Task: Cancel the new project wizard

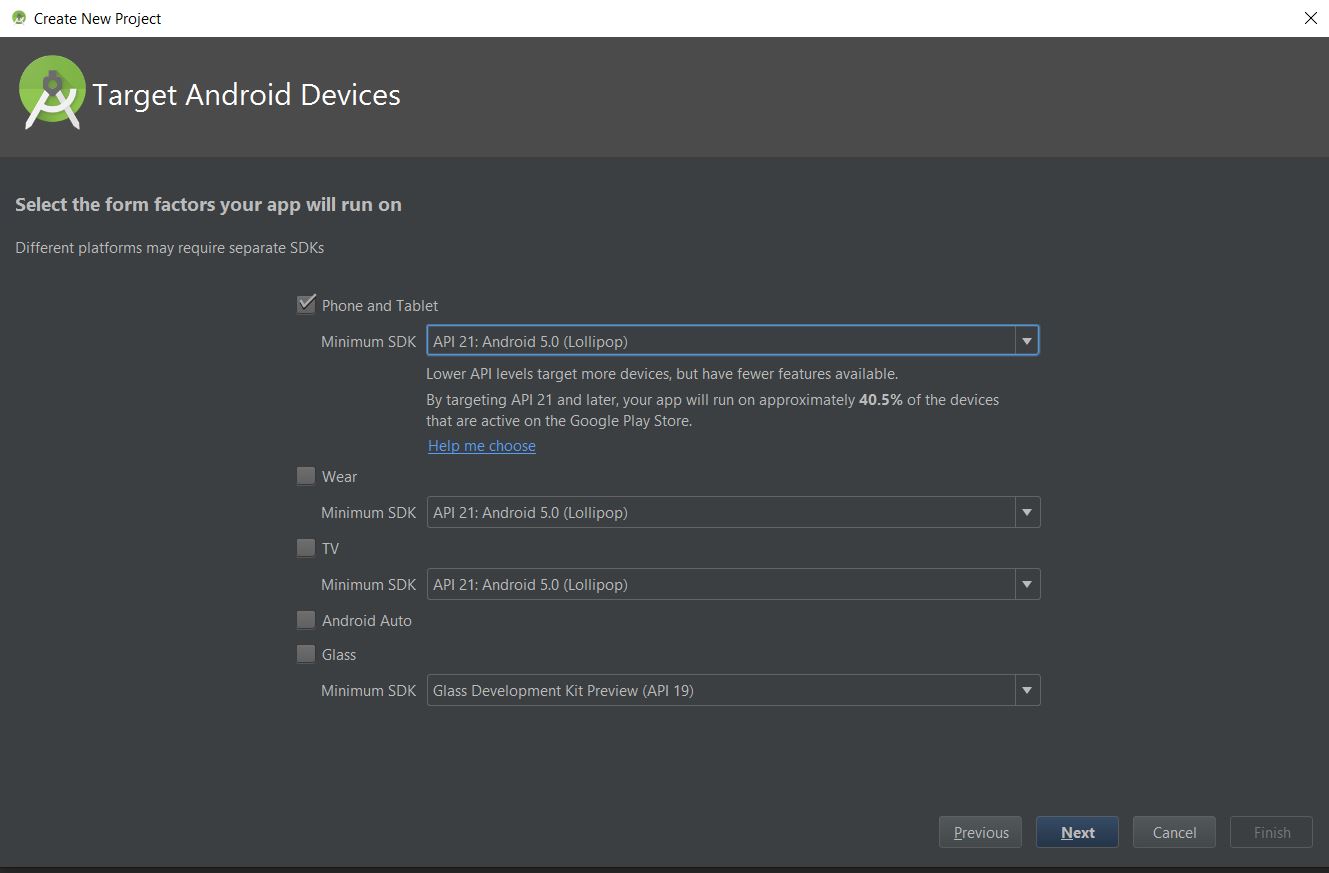Action: click(x=1174, y=832)
